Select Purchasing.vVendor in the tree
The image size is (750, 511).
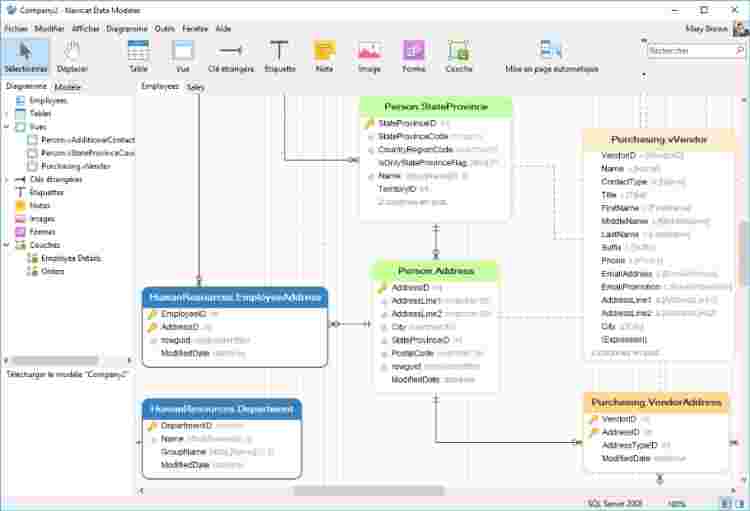pyautogui.click(x=76, y=166)
